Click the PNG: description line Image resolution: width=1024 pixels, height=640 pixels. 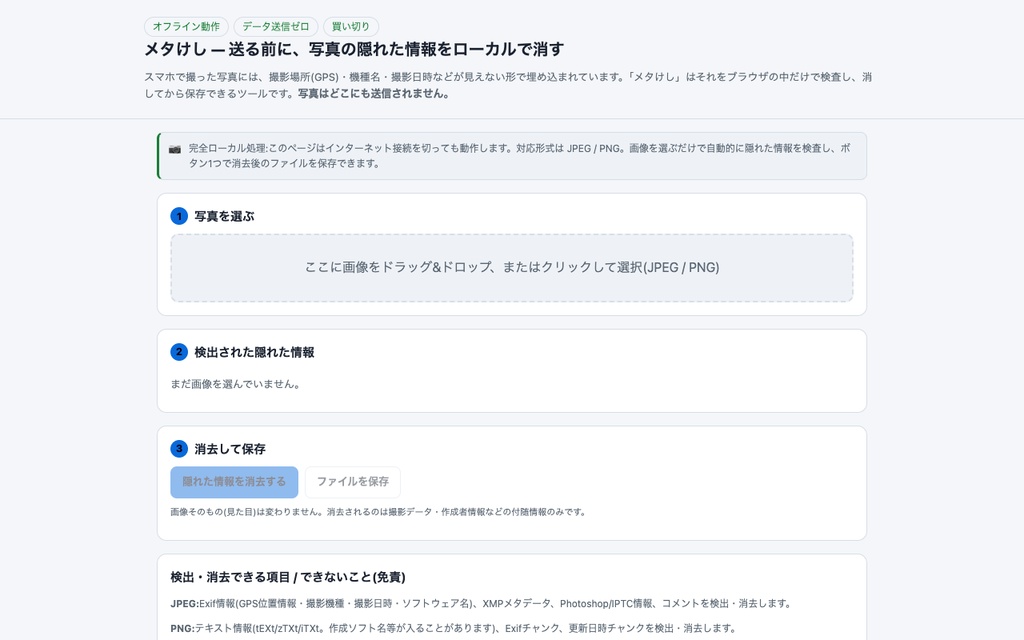(x=455, y=628)
